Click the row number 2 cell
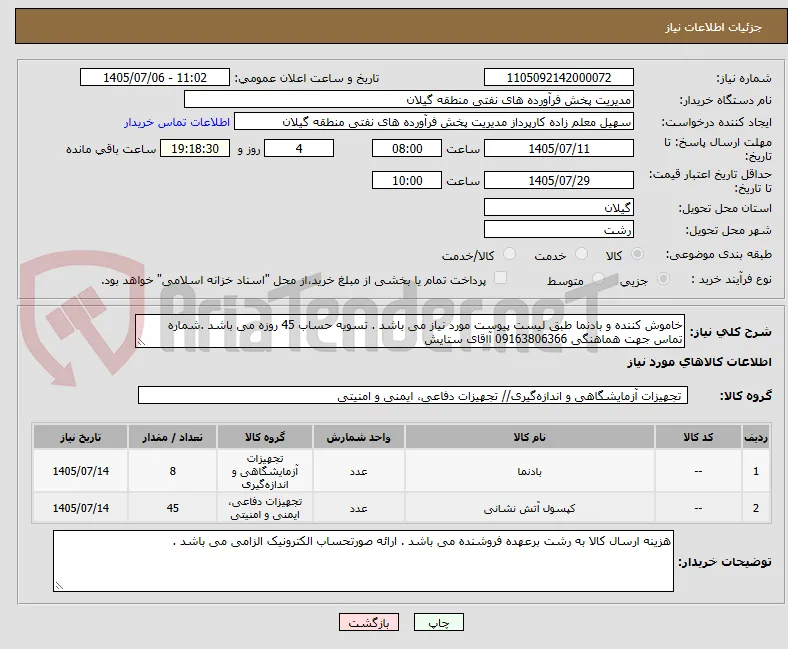 tap(756, 508)
